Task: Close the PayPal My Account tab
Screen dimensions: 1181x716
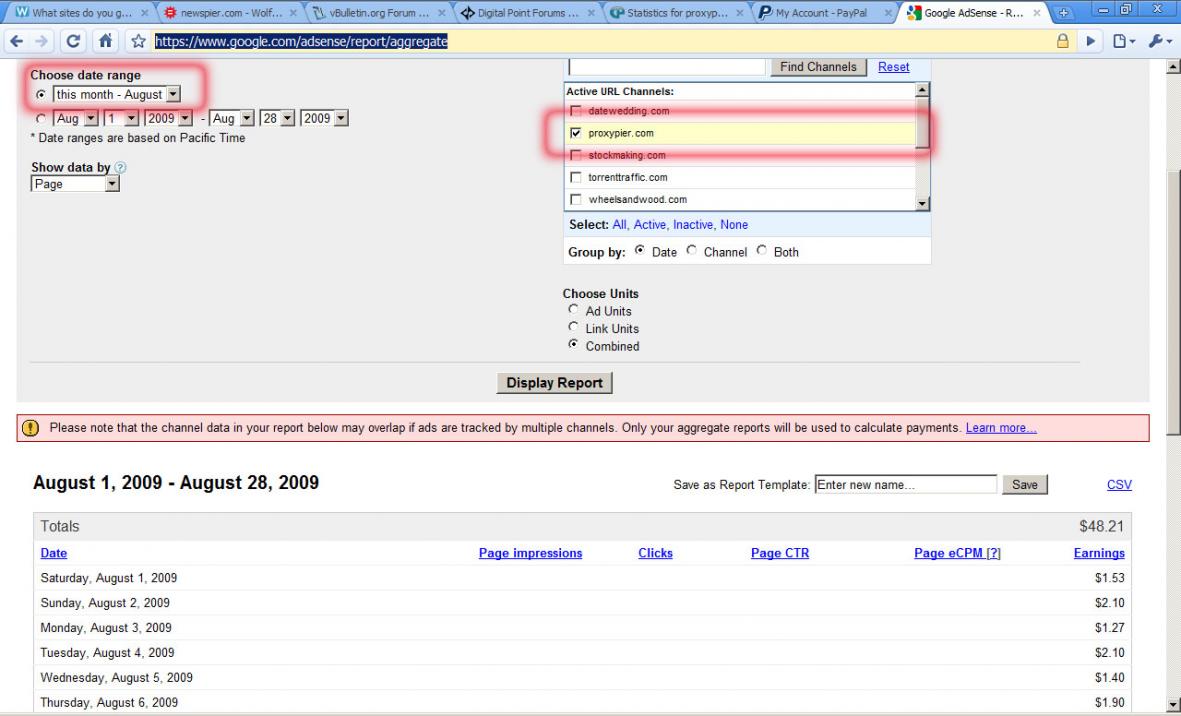Action: click(887, 13)
